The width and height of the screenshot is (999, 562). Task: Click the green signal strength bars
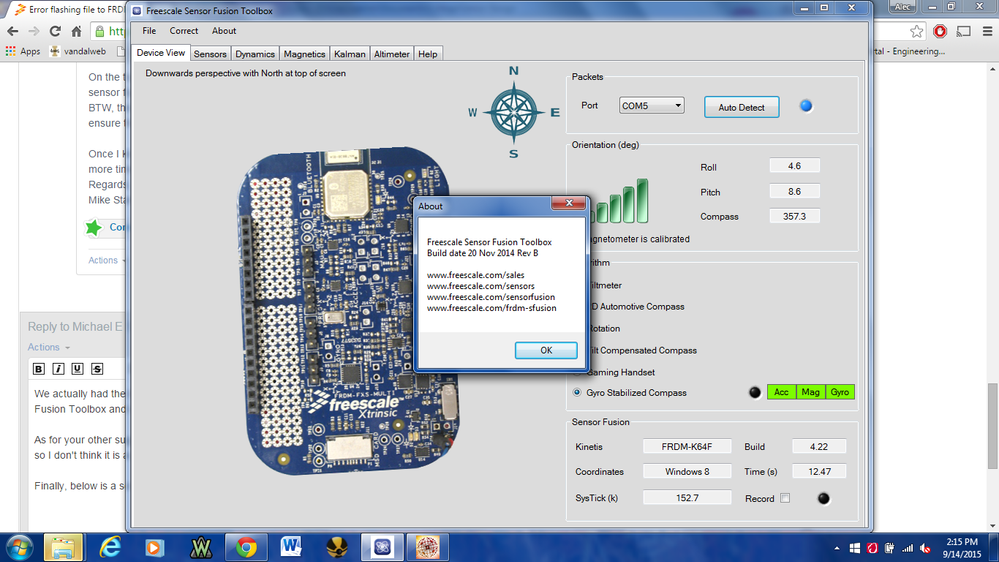click(619, 201)
